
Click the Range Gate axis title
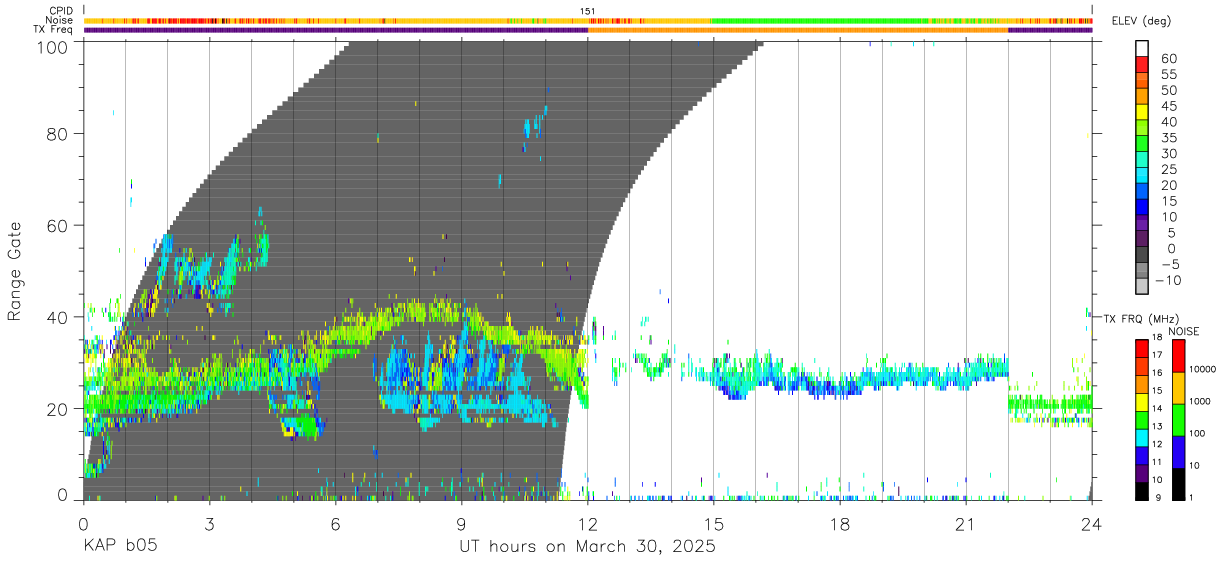tap(15, 271)
